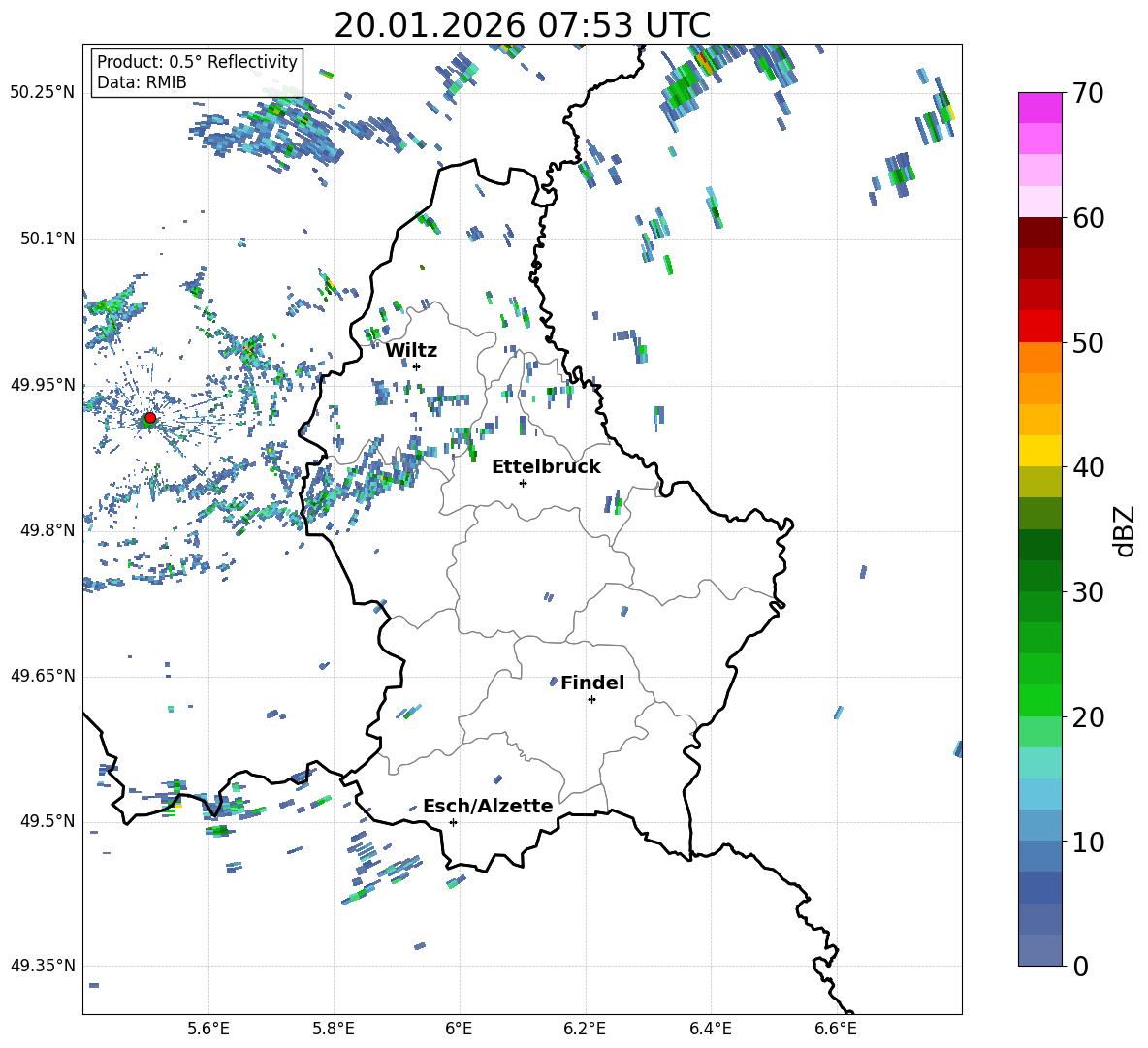Pick the bright red colorbar swatch above 50
Screen dimensions: 1148x1048
pos(1040,326)
